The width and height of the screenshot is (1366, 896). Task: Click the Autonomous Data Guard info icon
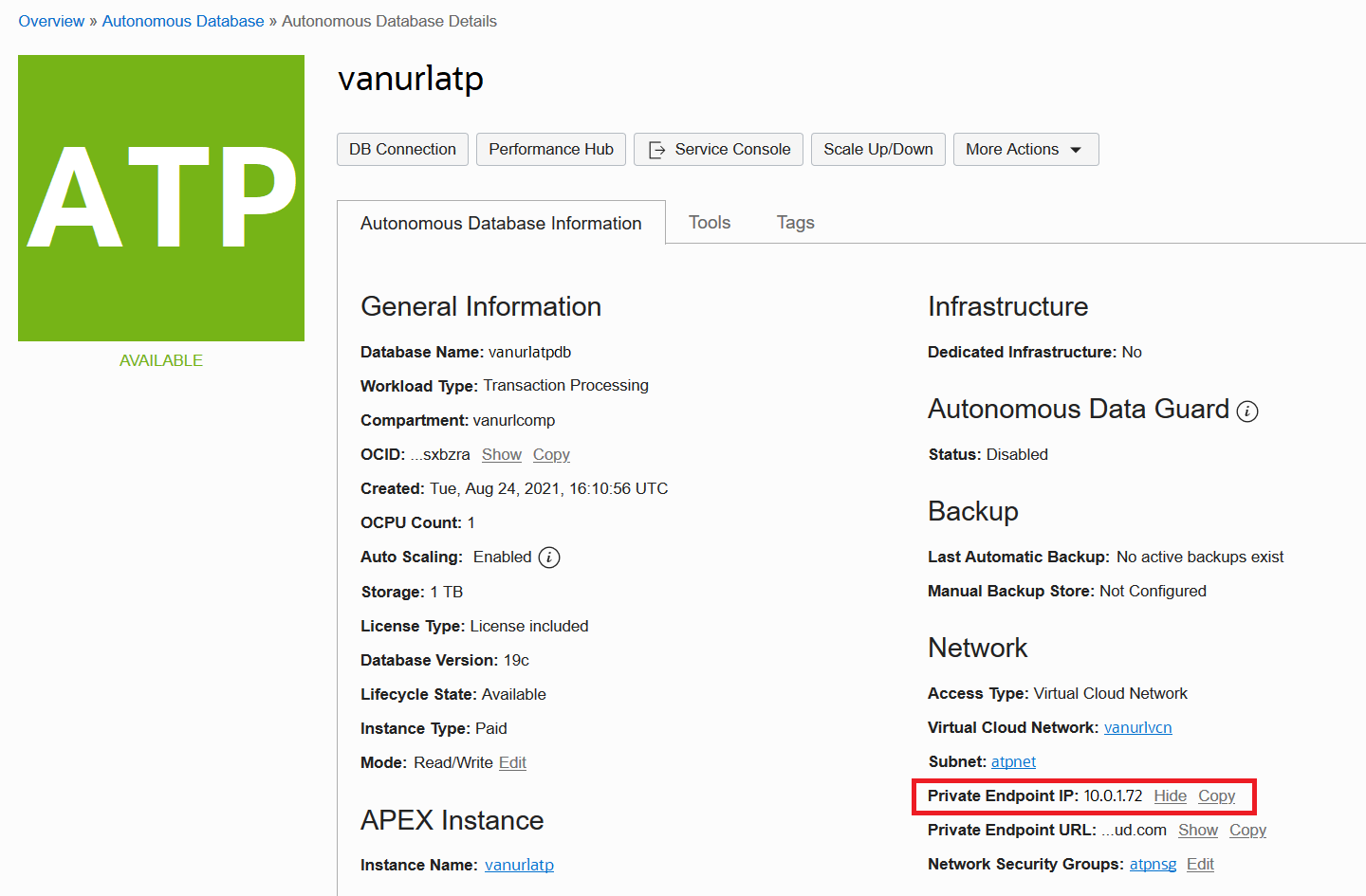point(1248,411)
